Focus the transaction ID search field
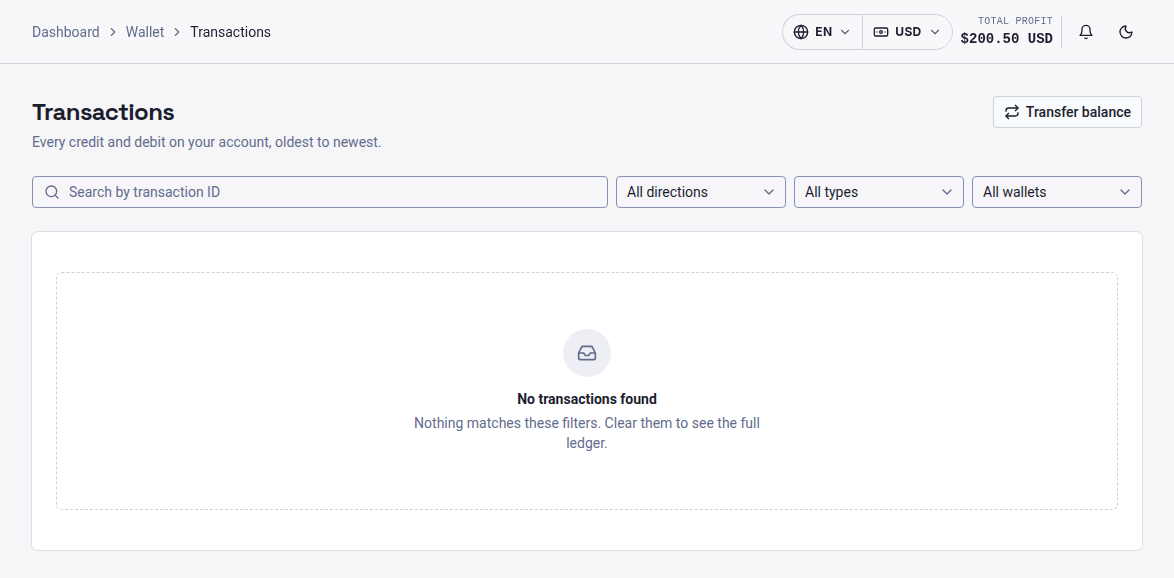The width and height of the screenshot is (1174, 578). [x=320, y=192]
